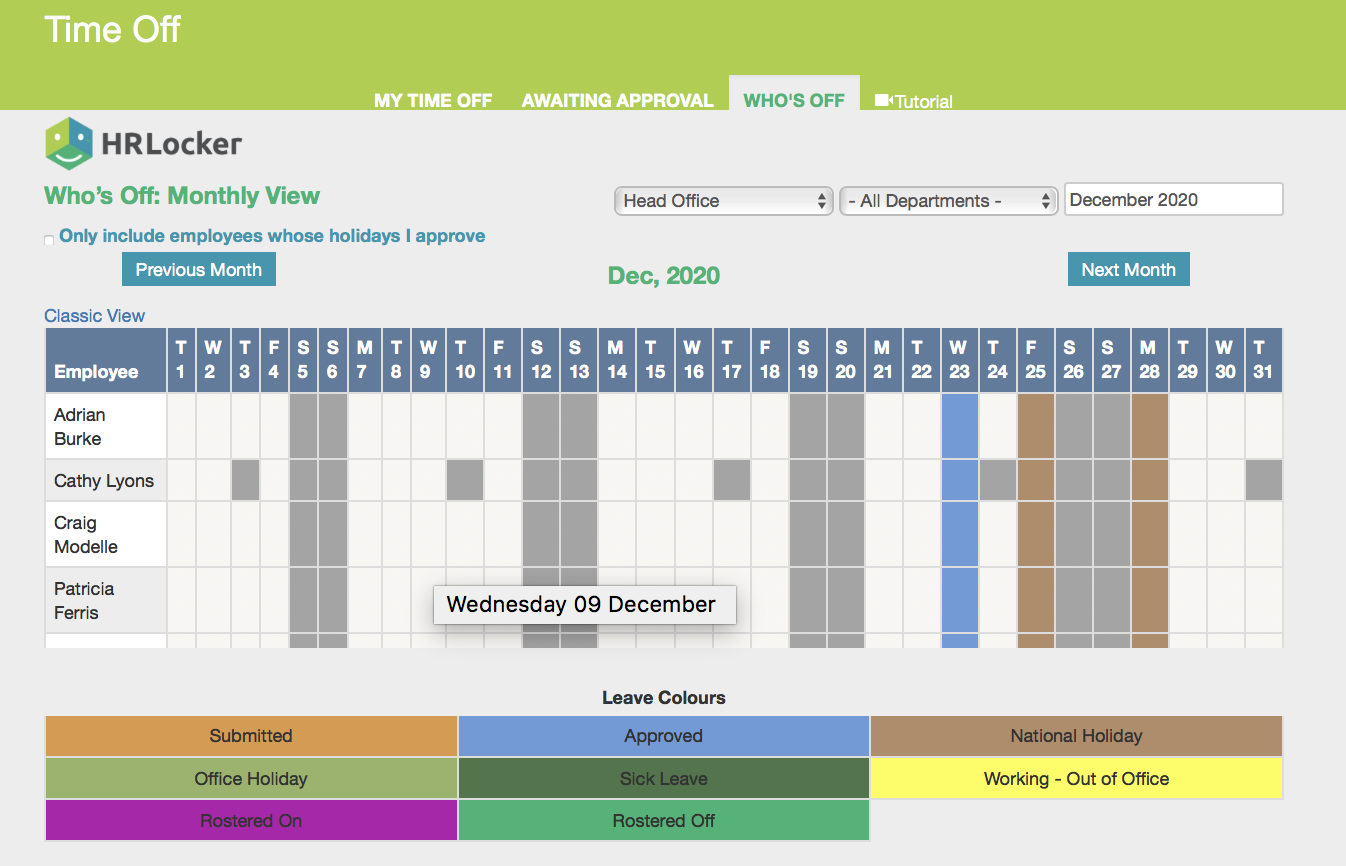Click the Working - Out of Office yellow swatch
This screenshot has height=866, width=1346.
1076,779
